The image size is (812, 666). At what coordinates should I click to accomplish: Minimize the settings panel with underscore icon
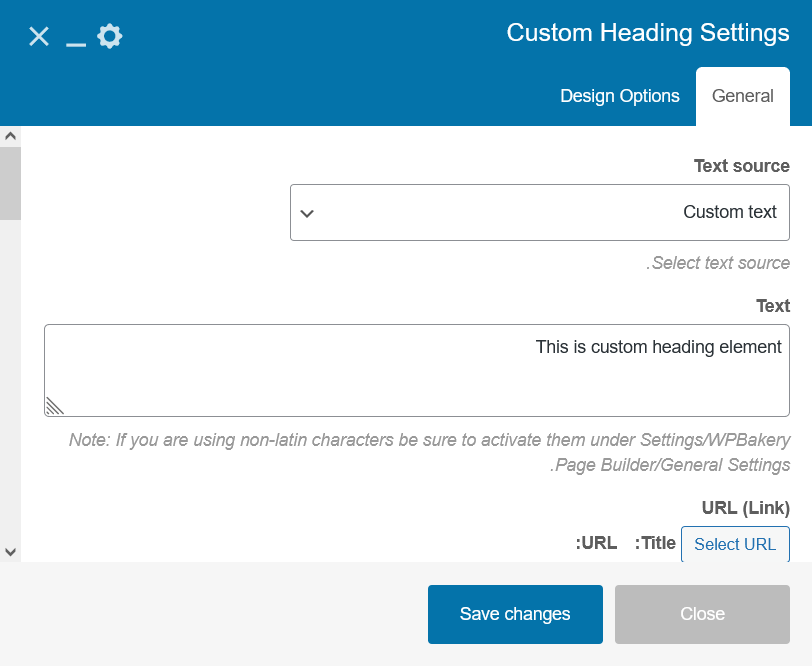coord(76,45)
